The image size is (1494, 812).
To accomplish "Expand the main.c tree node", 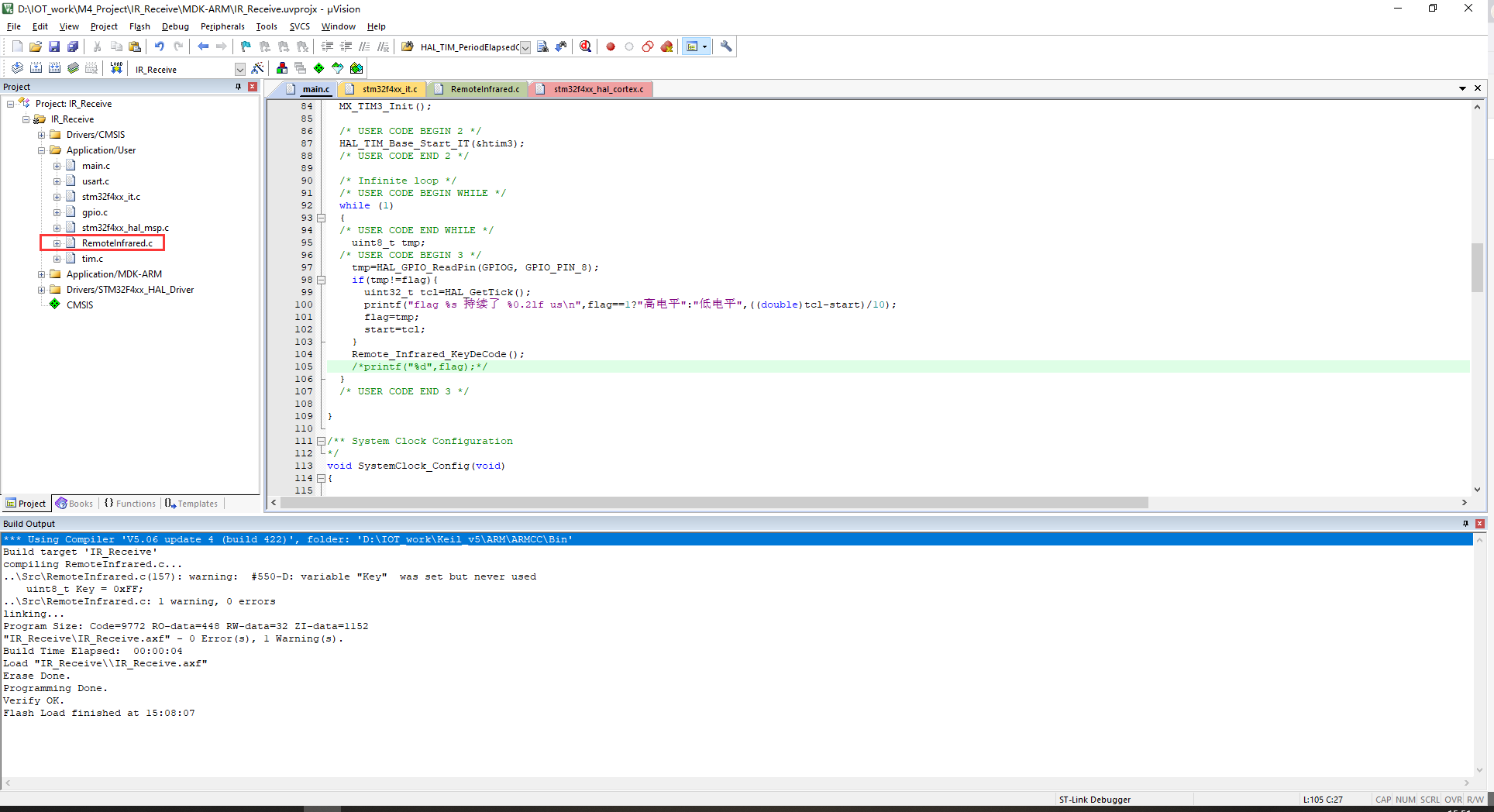I will click(57, 166).
